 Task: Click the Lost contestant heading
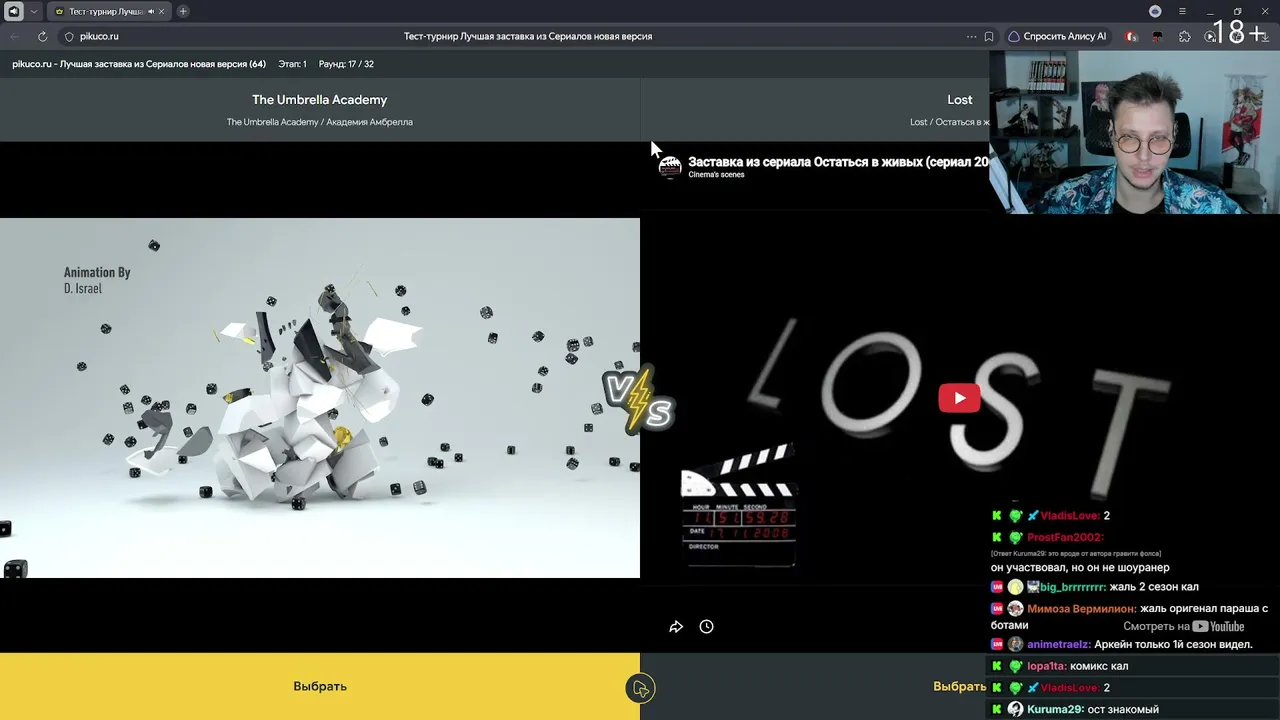[x=960, y=100]
